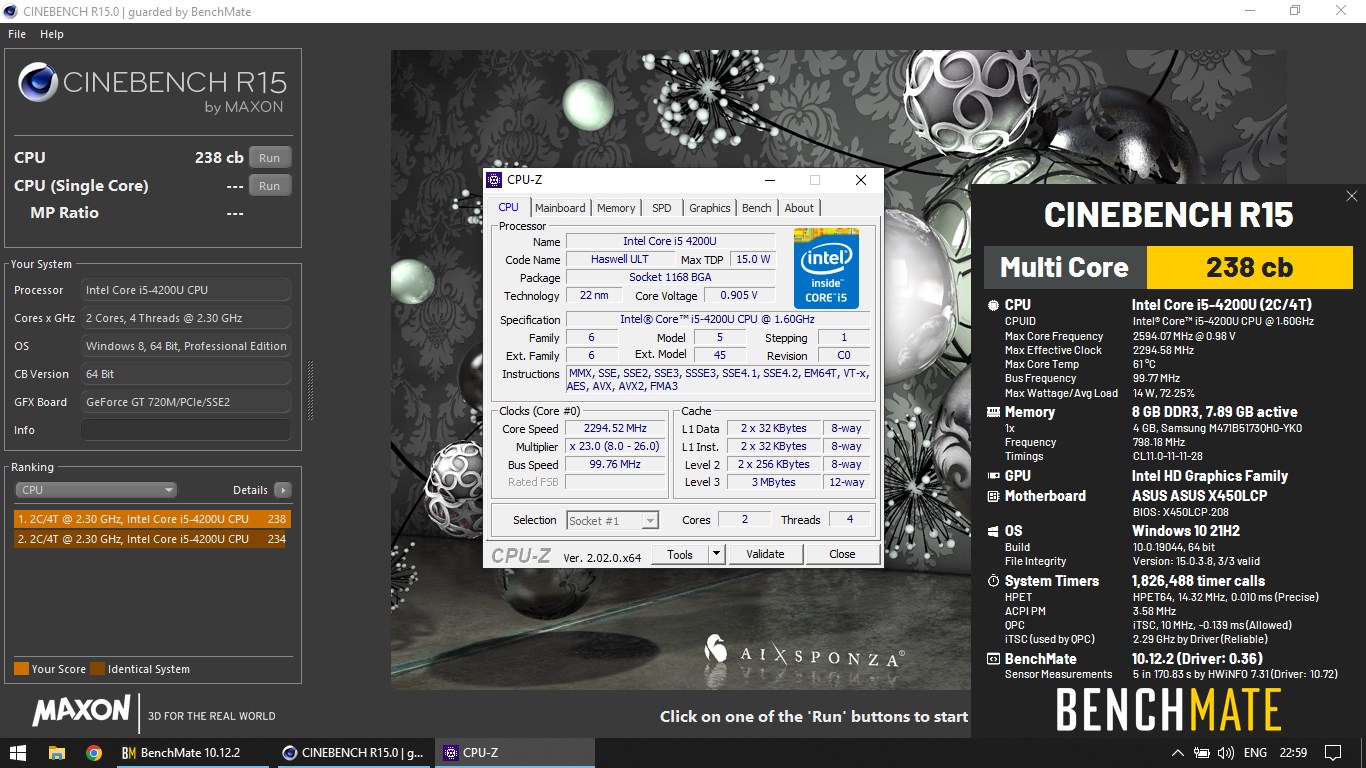Open the Cinebench File menu

17,34
